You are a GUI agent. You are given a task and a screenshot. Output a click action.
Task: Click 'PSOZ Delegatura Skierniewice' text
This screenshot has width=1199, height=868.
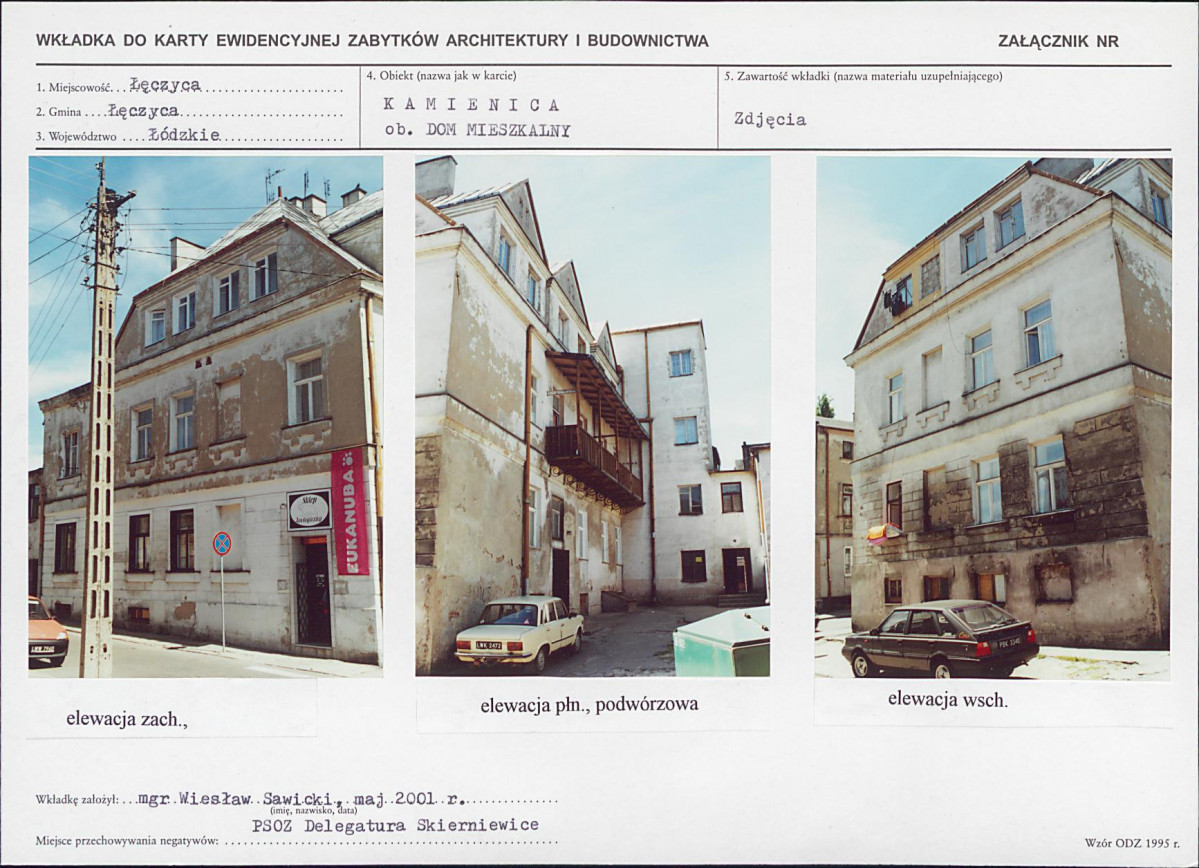(395, 825)
